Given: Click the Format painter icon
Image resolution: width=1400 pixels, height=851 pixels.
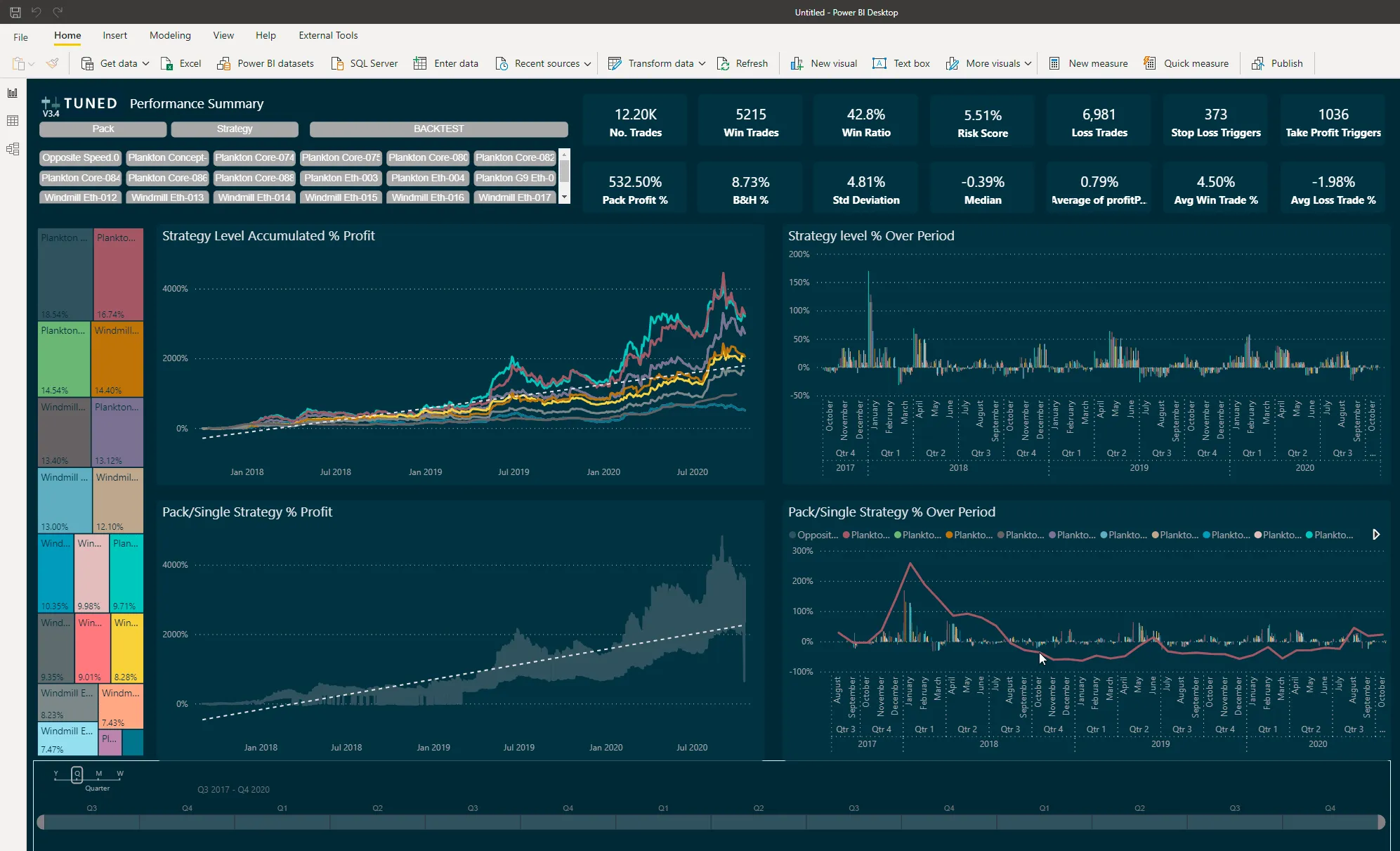Looking at the screenshot, I should point(52,63).
